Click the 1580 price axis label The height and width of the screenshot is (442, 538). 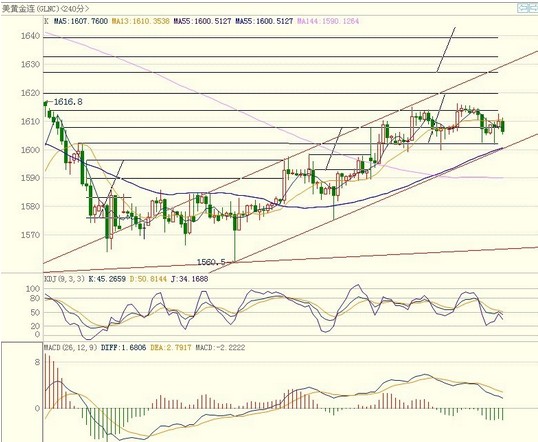pos(30,207)
